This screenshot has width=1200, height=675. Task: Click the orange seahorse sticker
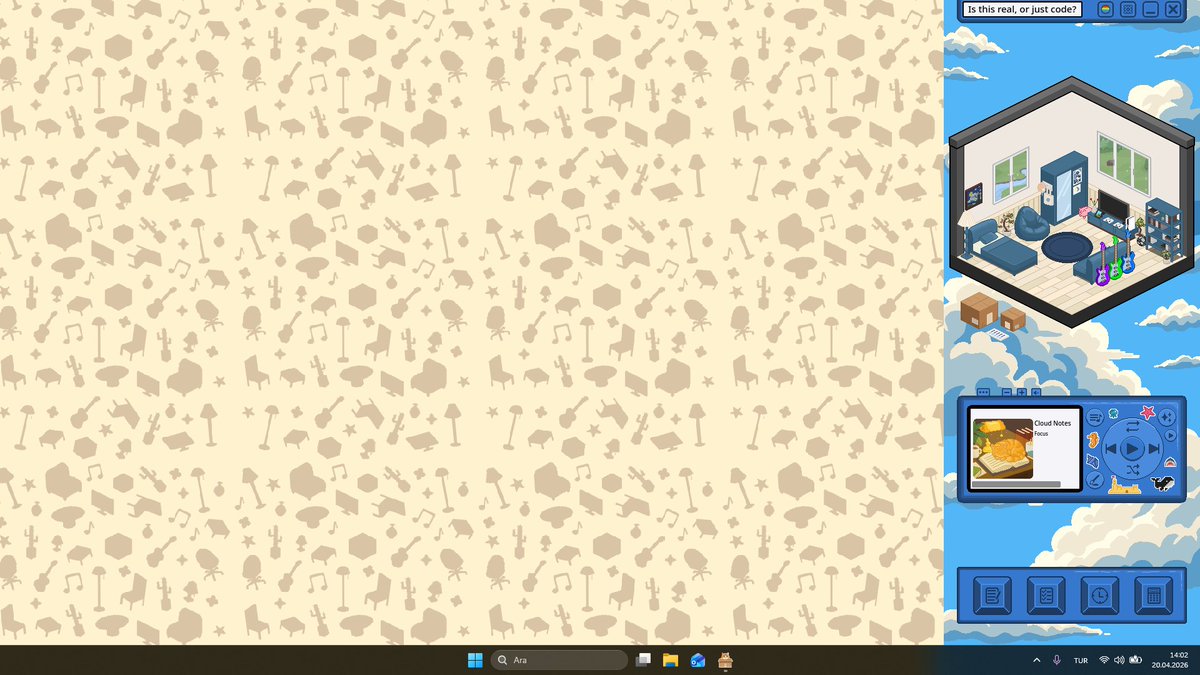point(1093,440)
